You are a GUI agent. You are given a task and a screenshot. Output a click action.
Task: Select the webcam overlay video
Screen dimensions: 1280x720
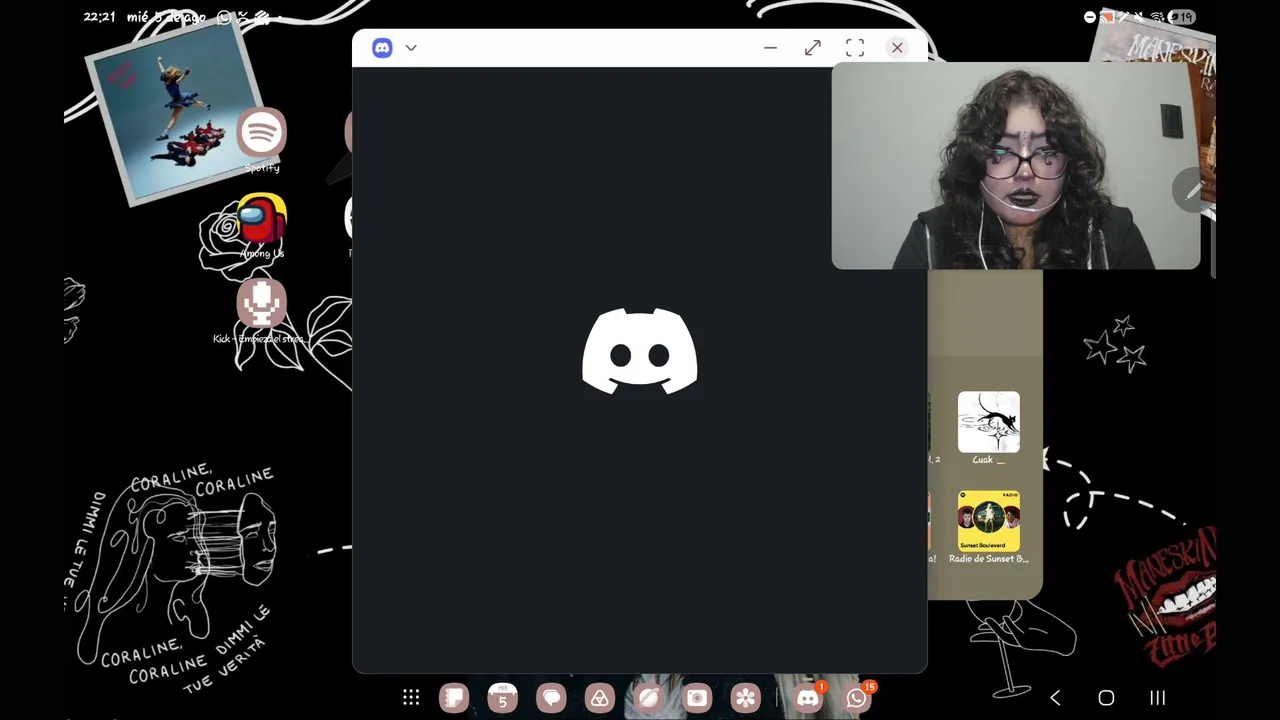pyautogui.click(x=1016, y=166)
